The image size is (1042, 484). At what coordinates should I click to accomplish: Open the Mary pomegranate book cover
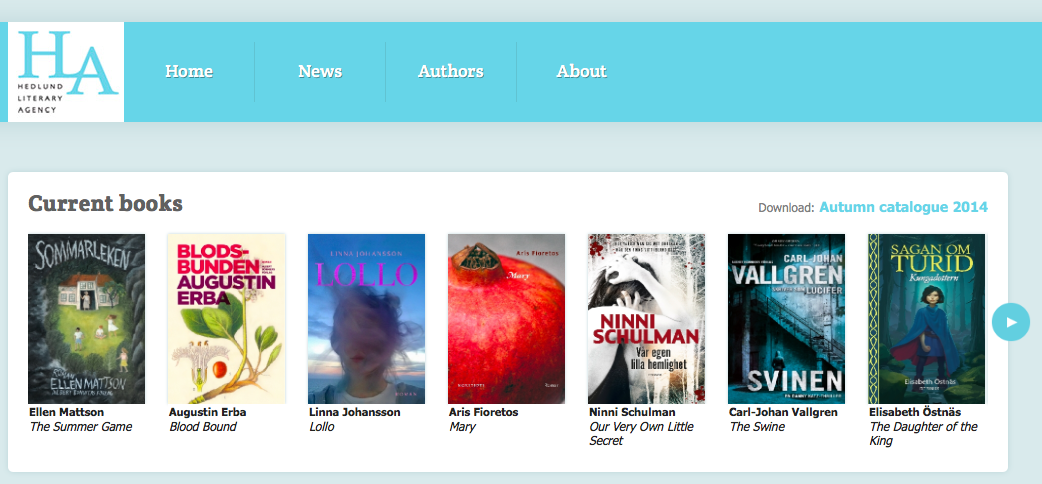(x=506, y=318)
